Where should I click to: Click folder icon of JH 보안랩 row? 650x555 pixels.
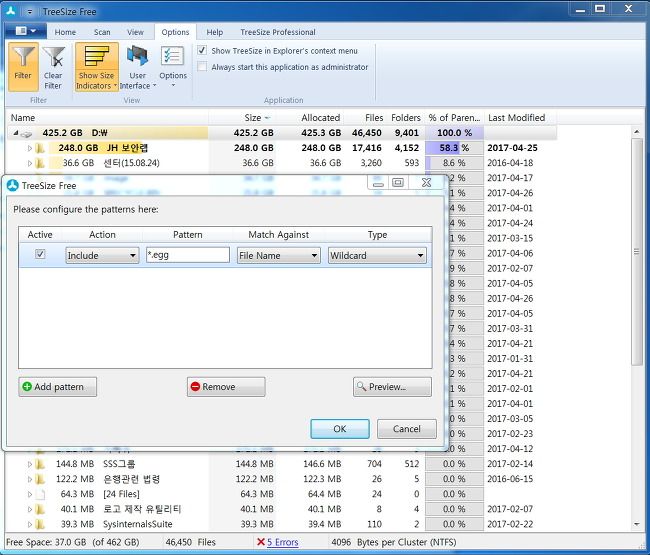(x=40, y=148)
